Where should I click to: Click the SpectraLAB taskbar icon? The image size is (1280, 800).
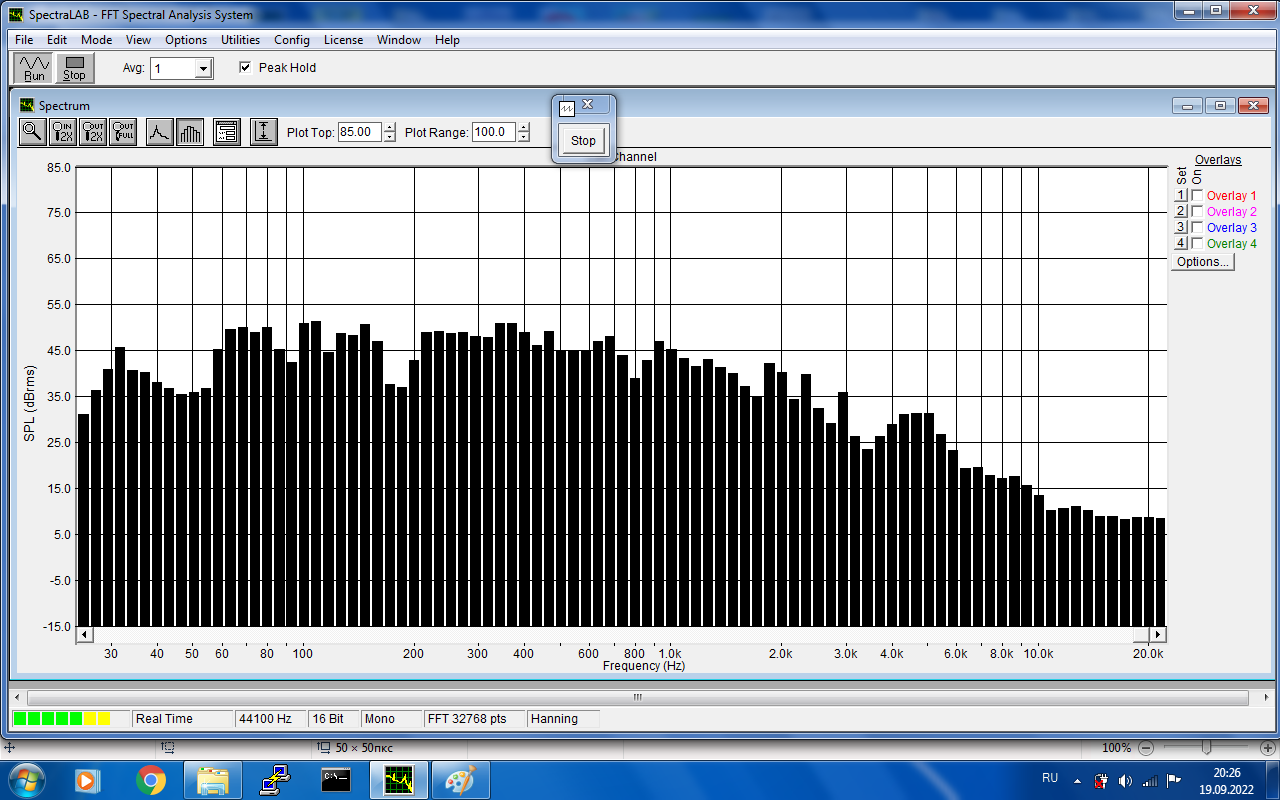(398, 779)
